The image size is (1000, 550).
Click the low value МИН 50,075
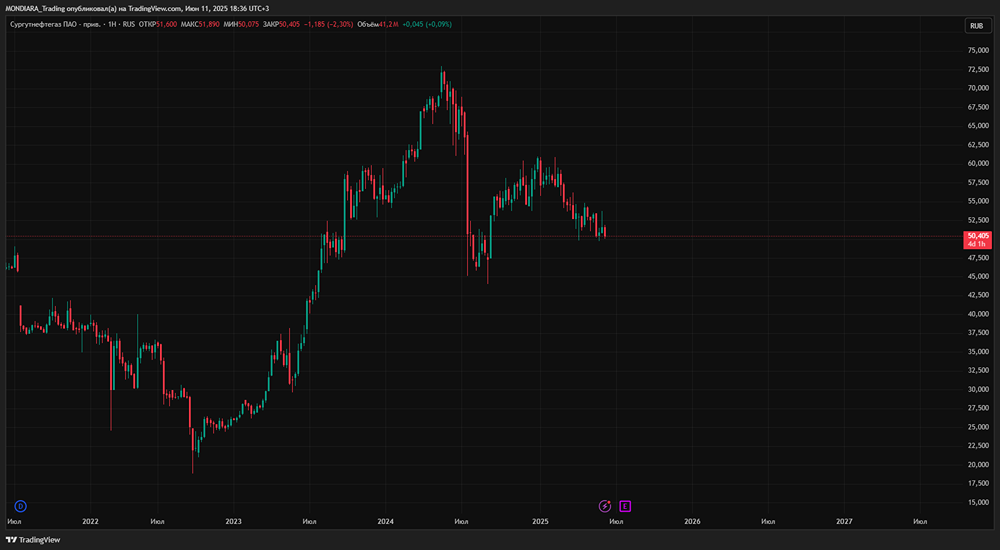pos(241,24)
